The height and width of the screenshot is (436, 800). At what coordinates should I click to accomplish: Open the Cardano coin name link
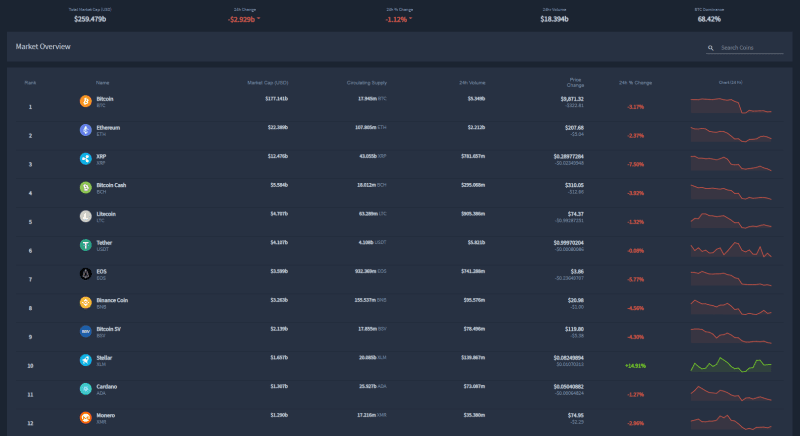(106, 385)
